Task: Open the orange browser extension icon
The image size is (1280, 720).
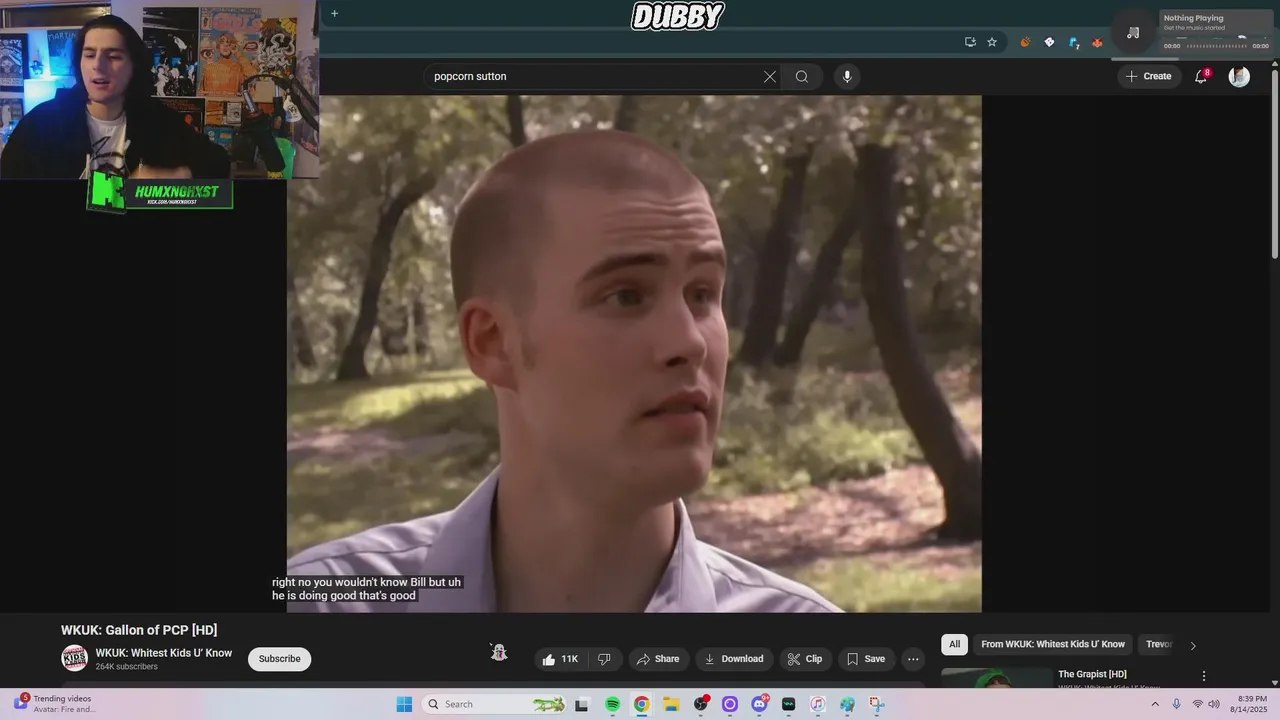Action: pos(1025,42)
